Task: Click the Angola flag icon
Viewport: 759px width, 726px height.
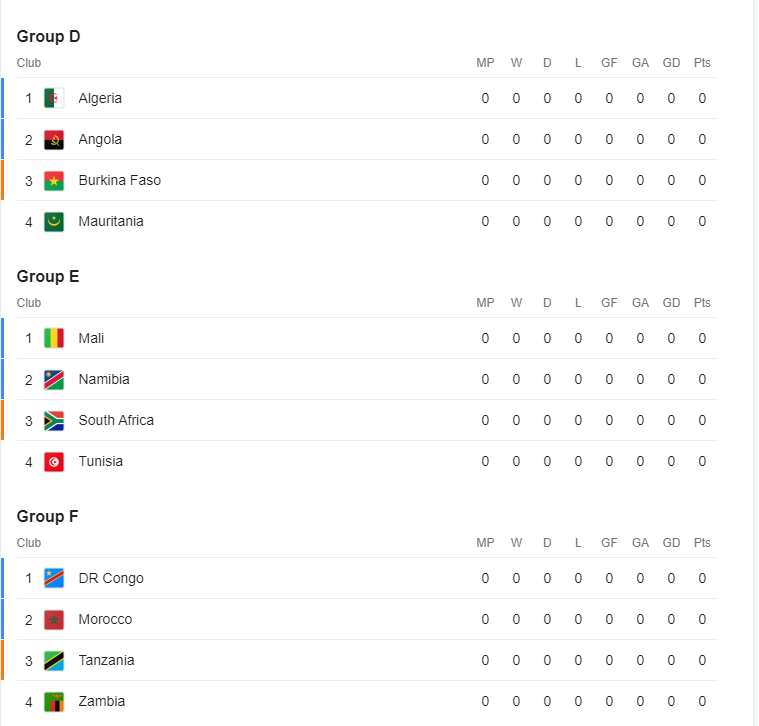Action: (x=54, y=140)
